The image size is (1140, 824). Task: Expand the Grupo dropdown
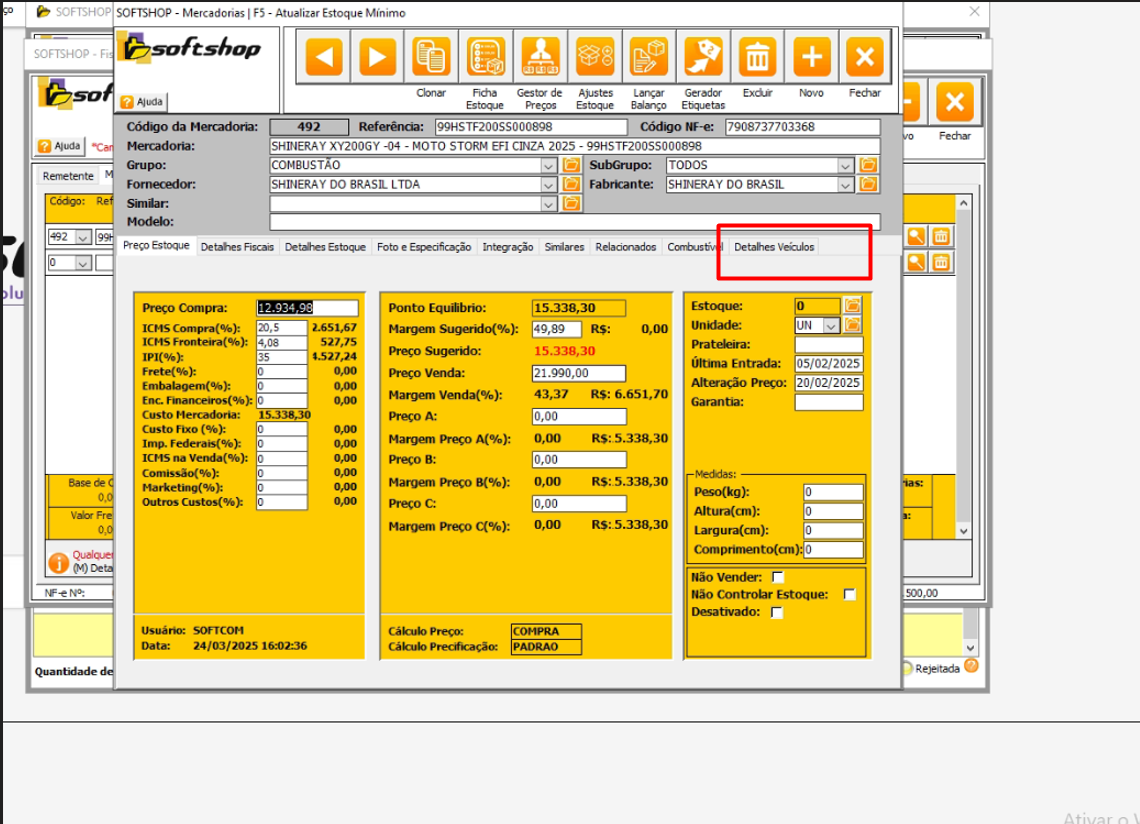548,165
